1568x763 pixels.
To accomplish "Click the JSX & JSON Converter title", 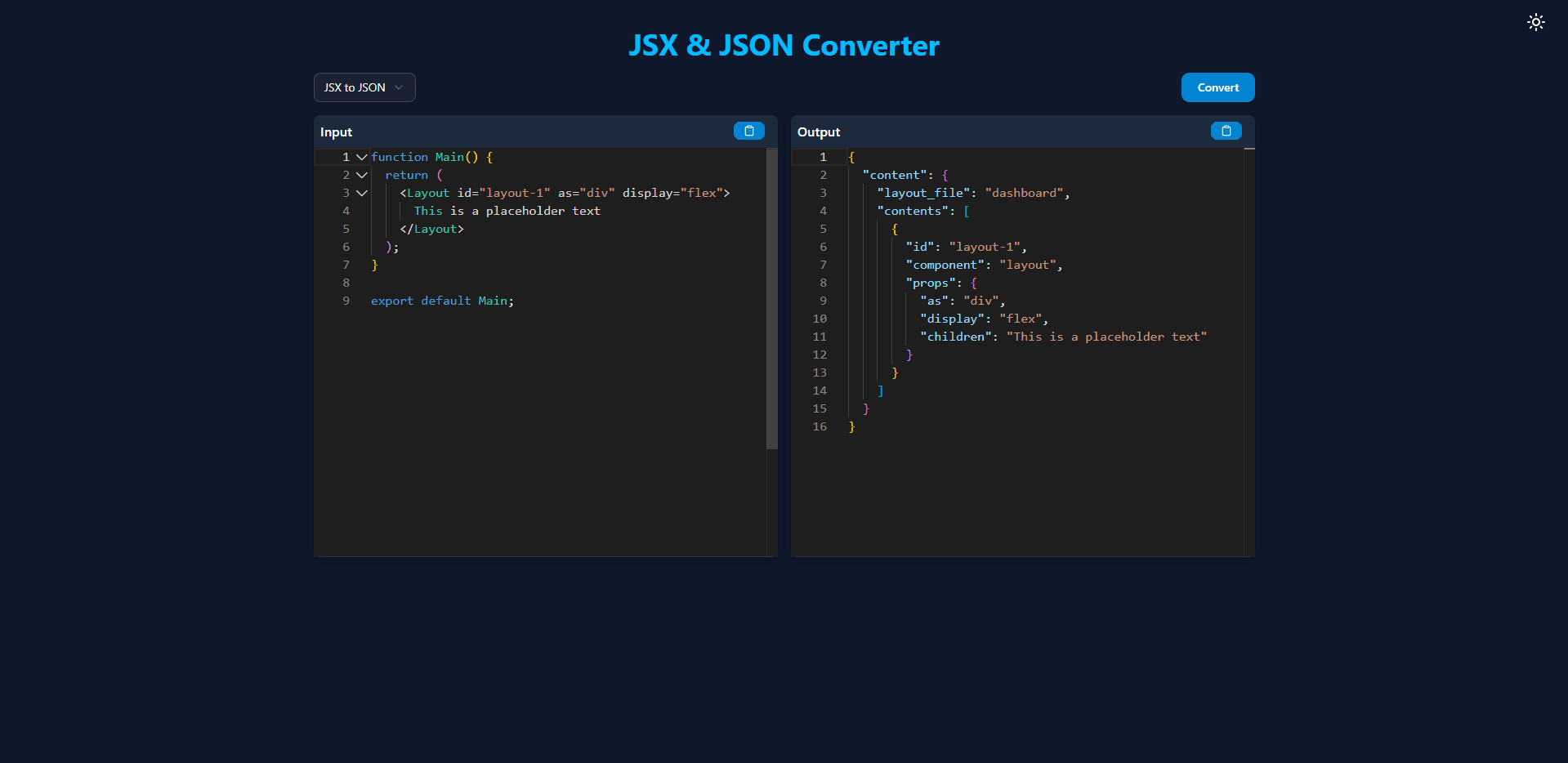I will 784,46.
